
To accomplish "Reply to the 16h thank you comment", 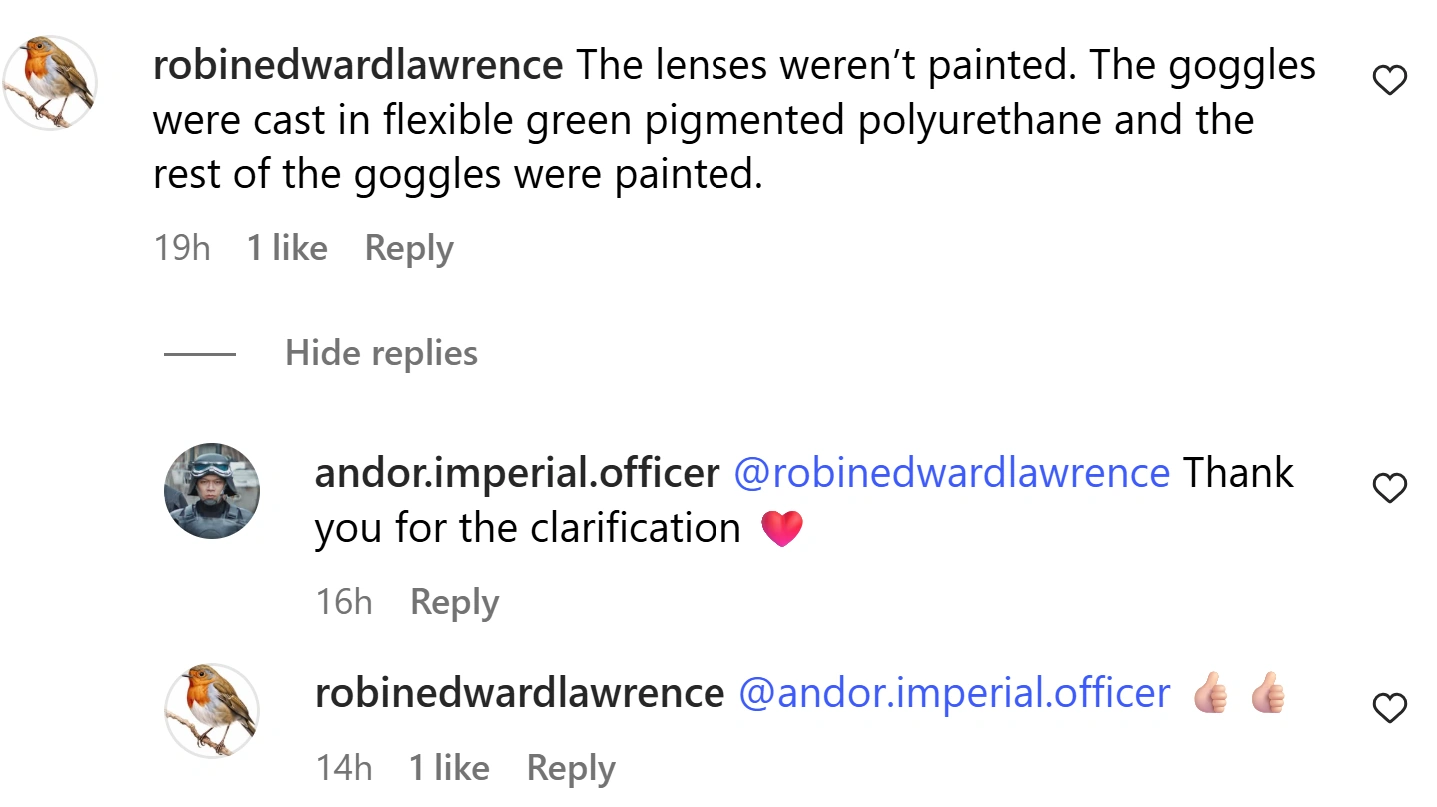I will pyautogui.click(x=454, y=602).
